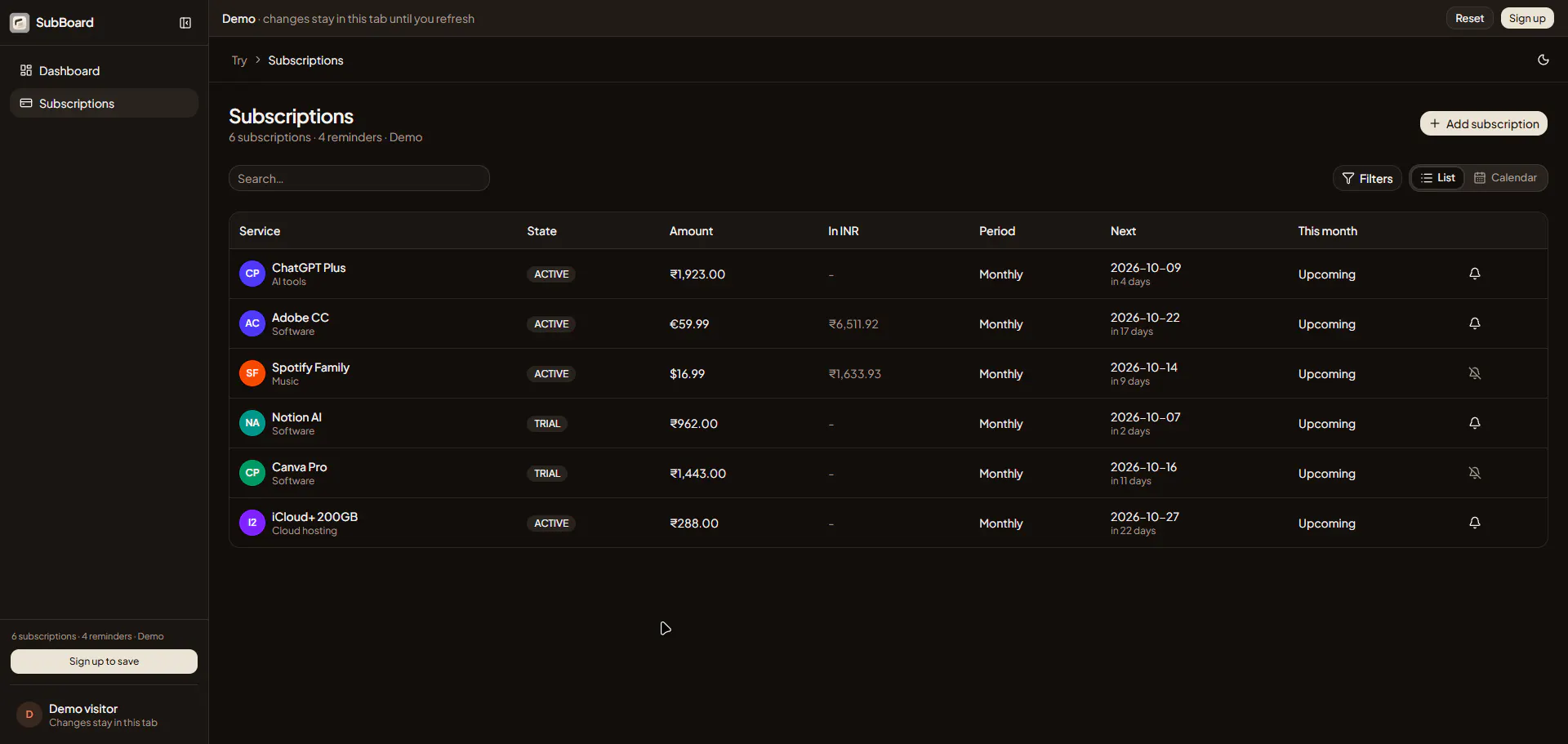Viewport: 1568px width, 744px height.
Task: Click the ChatGPT Plus avatar badge
Action: coord(252,274)
